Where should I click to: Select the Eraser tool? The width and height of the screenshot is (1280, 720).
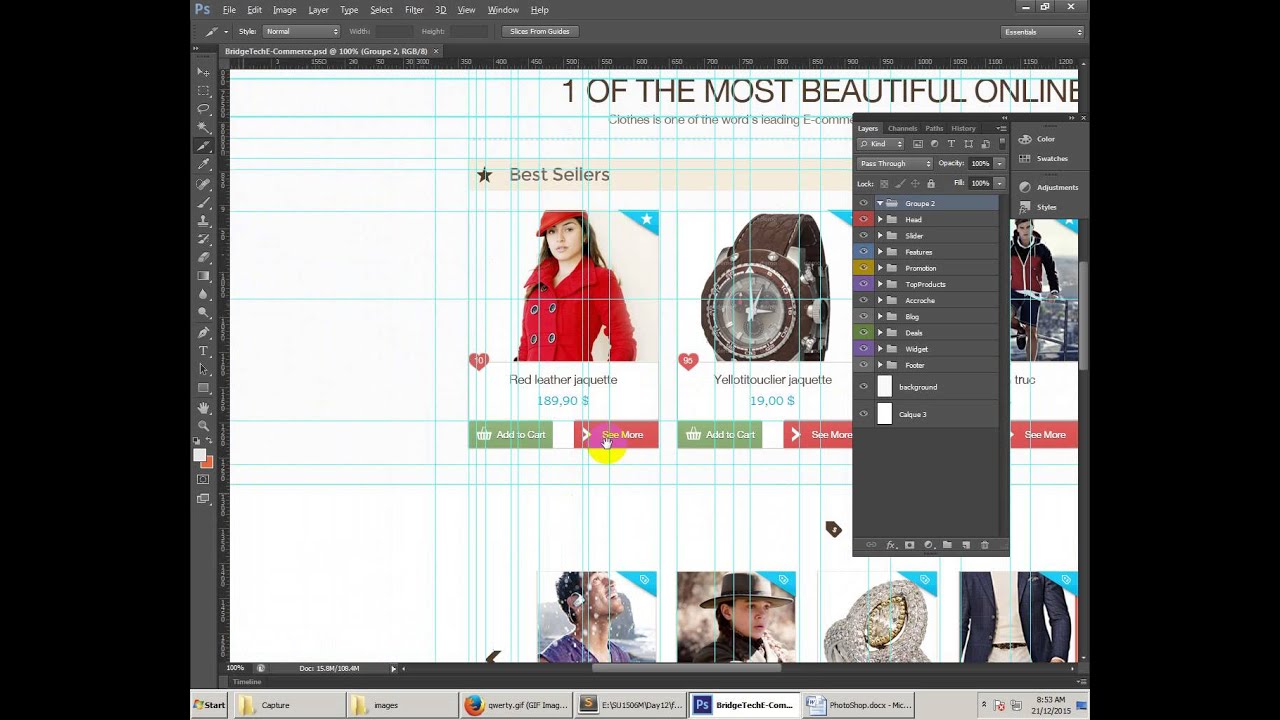(x=203, y=258)
